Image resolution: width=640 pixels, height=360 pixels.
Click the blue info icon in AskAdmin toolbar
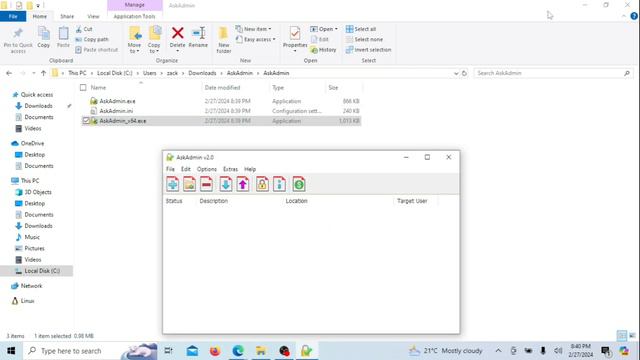tap(279, 184)
